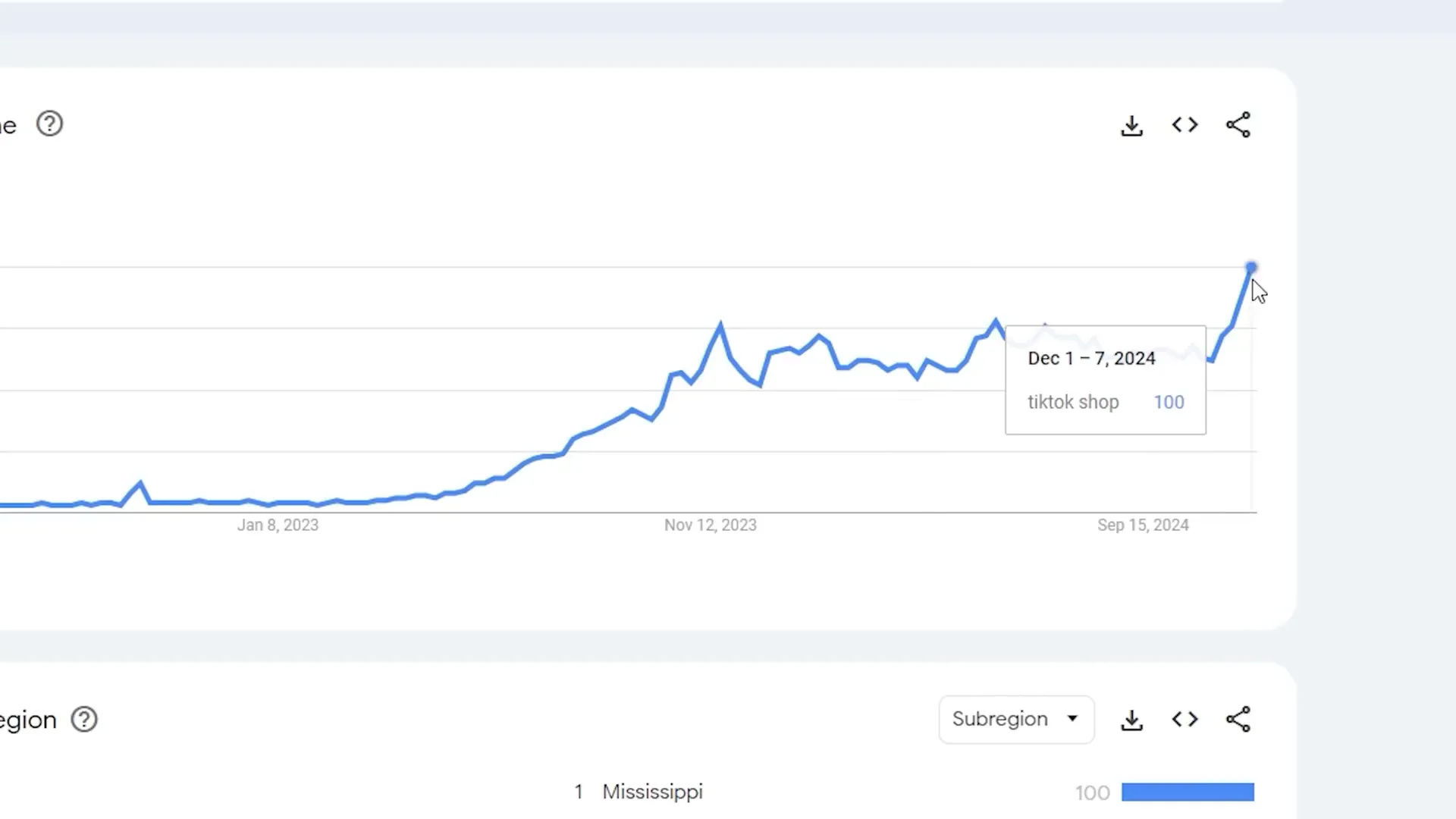Click the Sep 15, 2024 axis label
The image size is (1456, 819).
pos(1143,525)
